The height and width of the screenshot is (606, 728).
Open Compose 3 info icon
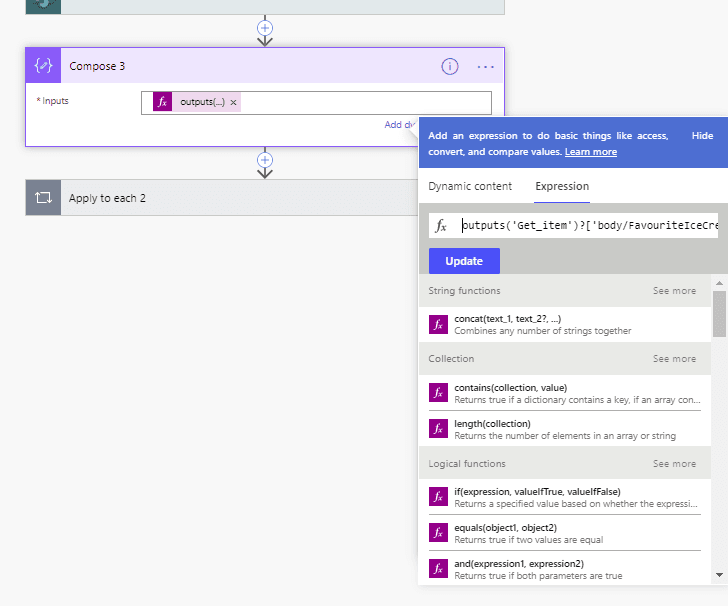tap(449, 67)
